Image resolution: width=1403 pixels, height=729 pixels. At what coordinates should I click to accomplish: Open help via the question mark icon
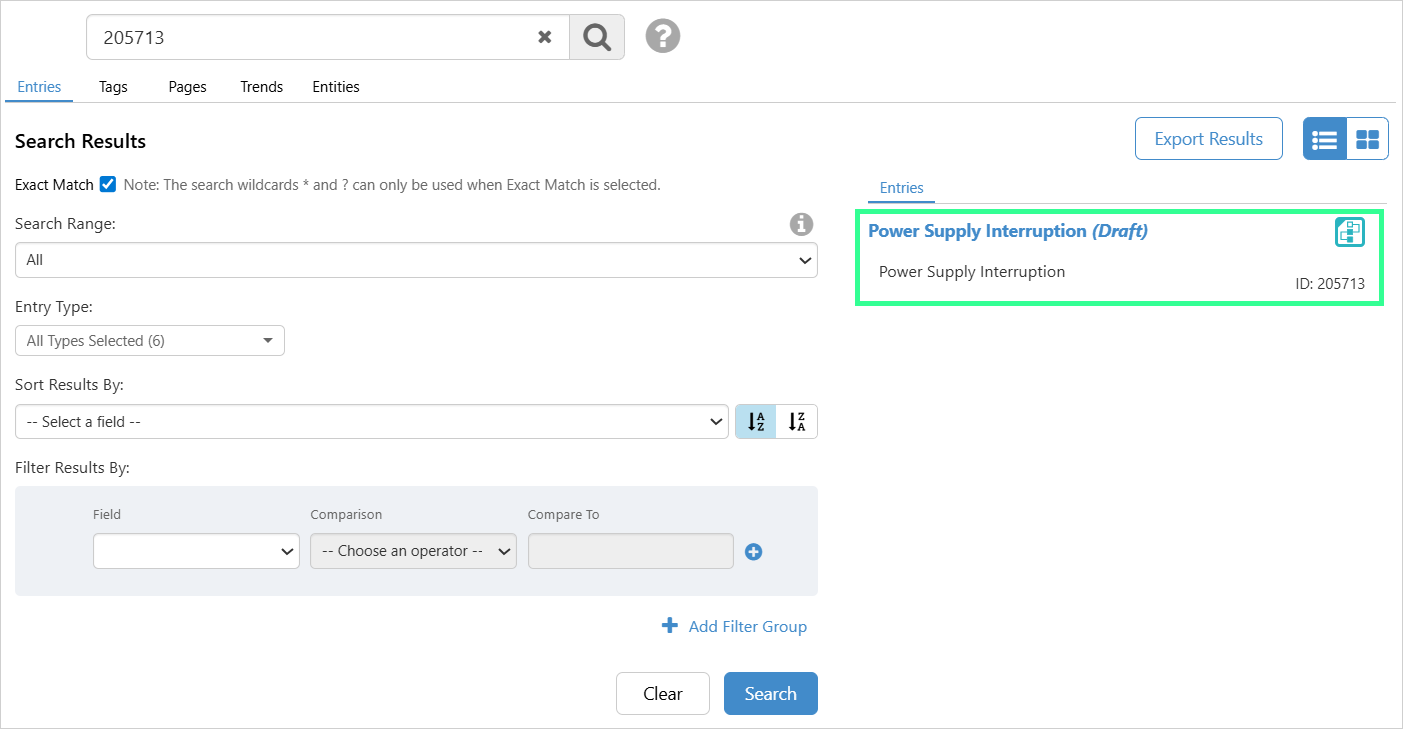click(x=662, y=37)
